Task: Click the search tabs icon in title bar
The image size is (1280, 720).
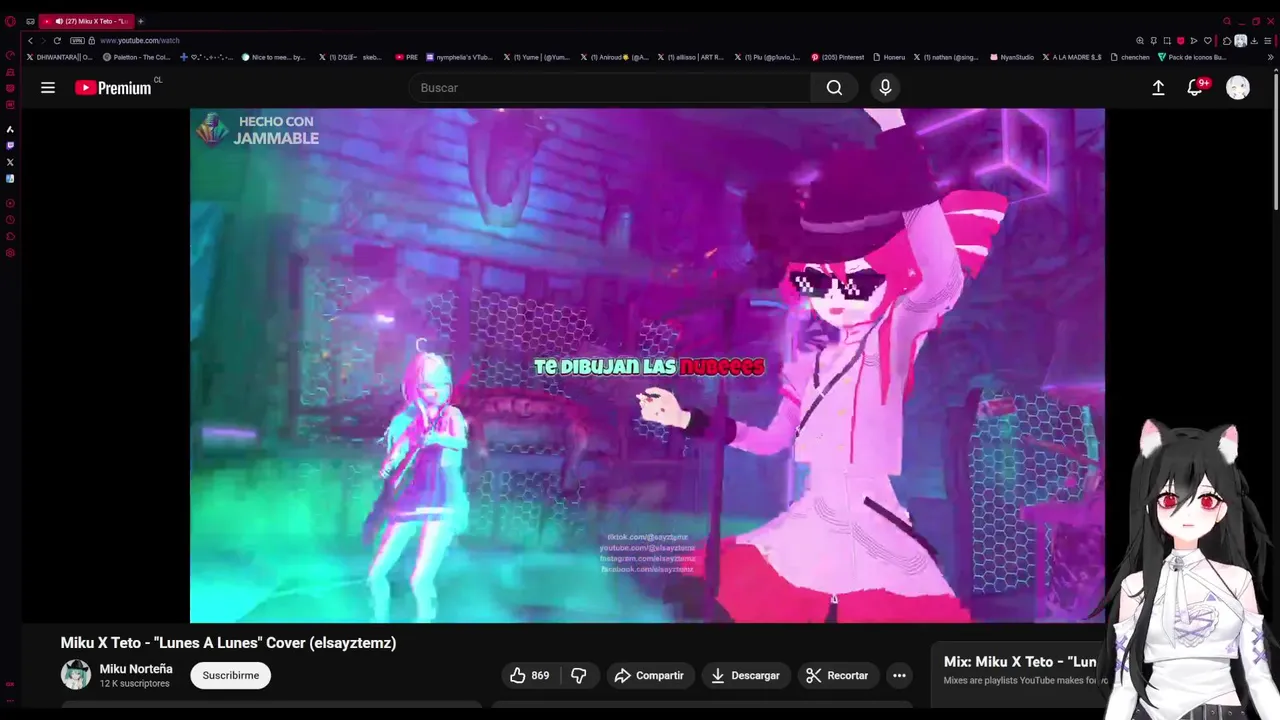Action: 1227,21
